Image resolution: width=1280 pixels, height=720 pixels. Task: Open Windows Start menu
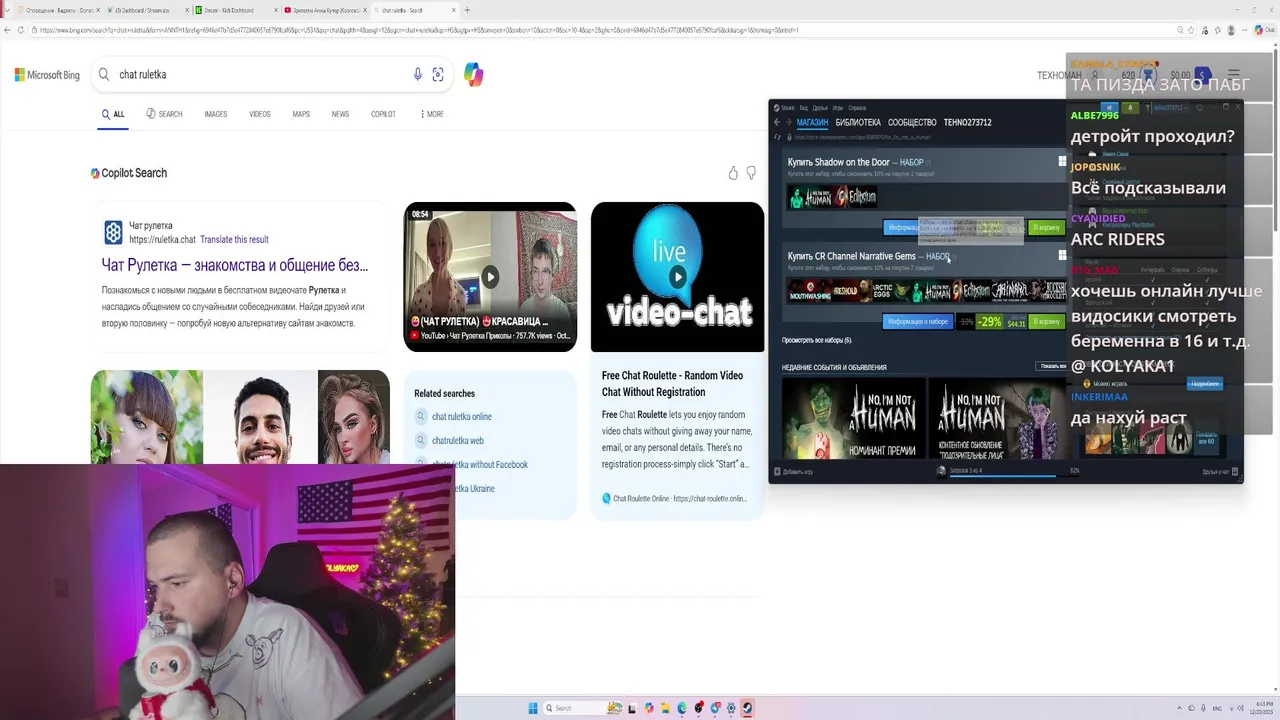533,708
